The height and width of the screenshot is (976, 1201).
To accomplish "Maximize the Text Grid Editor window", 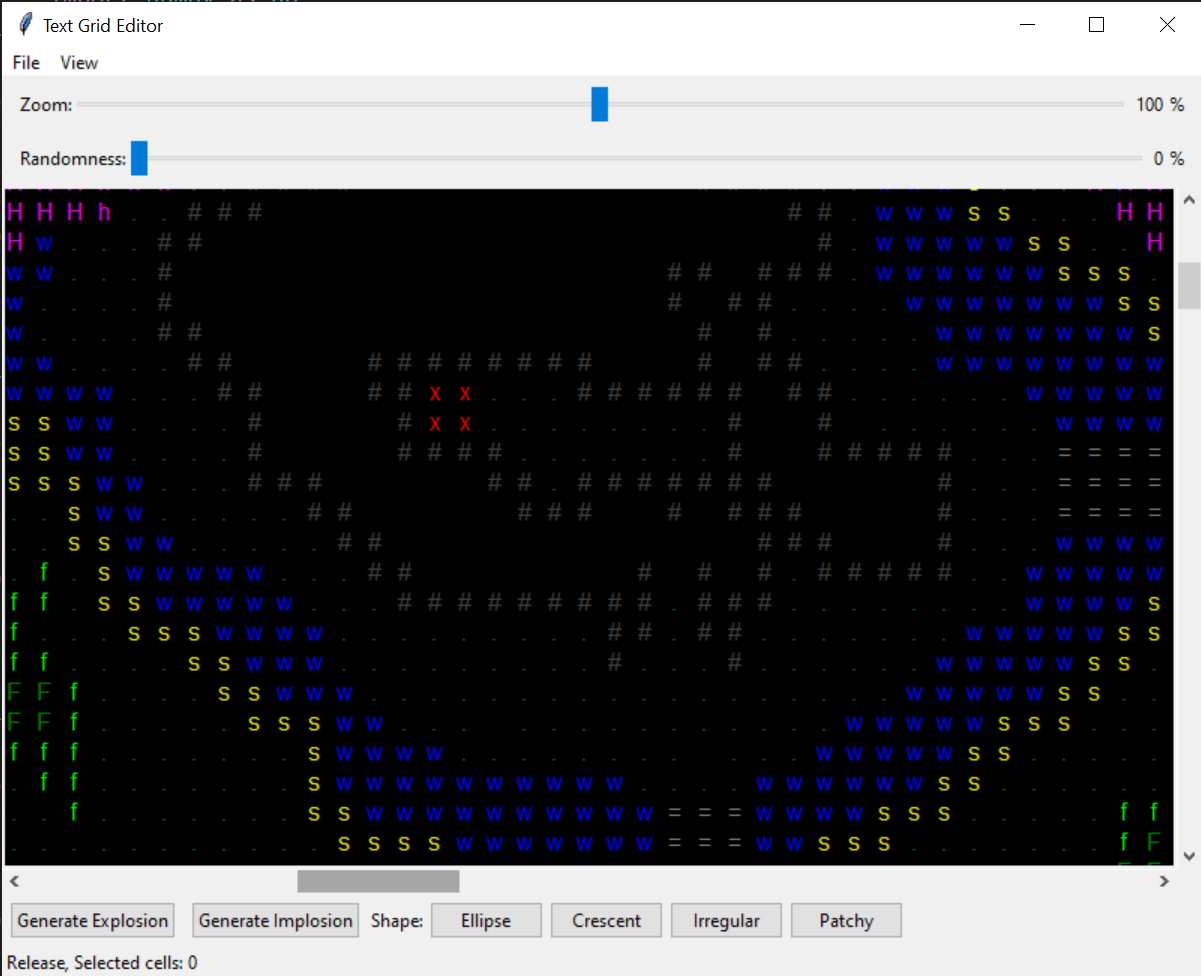I will [x=1096, y=25].
